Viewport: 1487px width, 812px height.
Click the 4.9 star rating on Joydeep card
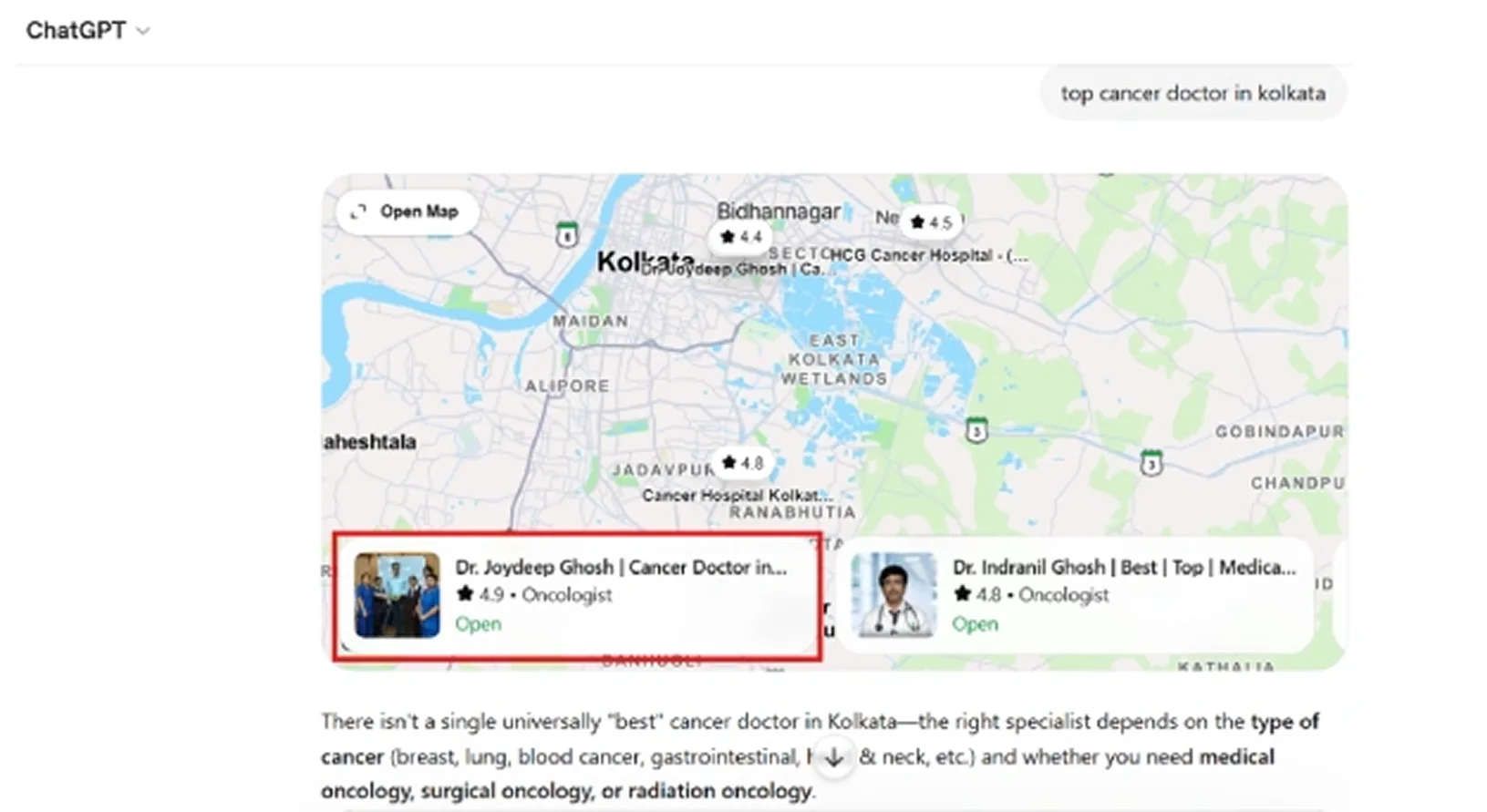[x=480, y=595]
